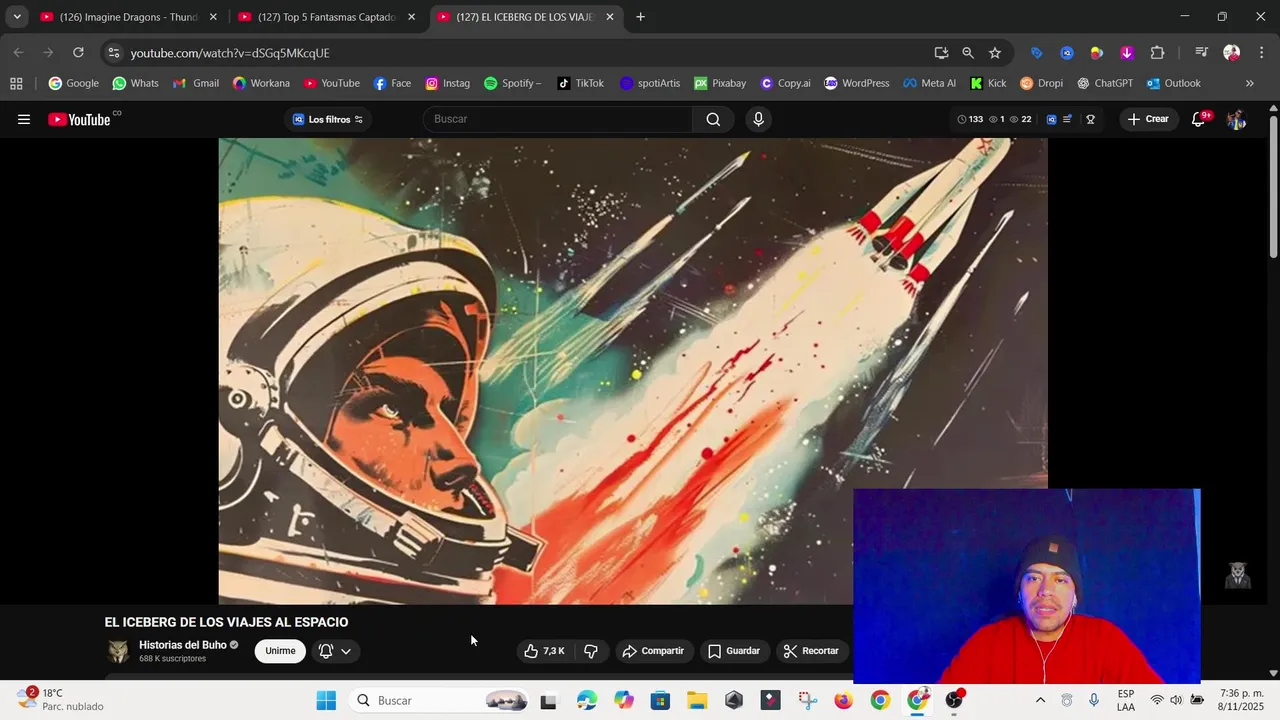Open the Kick bookmark
The height and width of the screenshot is (720, 1280).
[x=988, y=83]
